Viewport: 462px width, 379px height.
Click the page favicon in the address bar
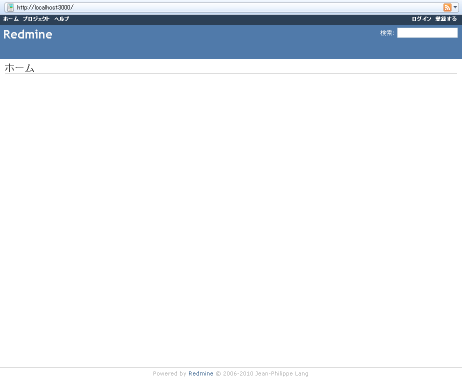click(x=11, y=7)
